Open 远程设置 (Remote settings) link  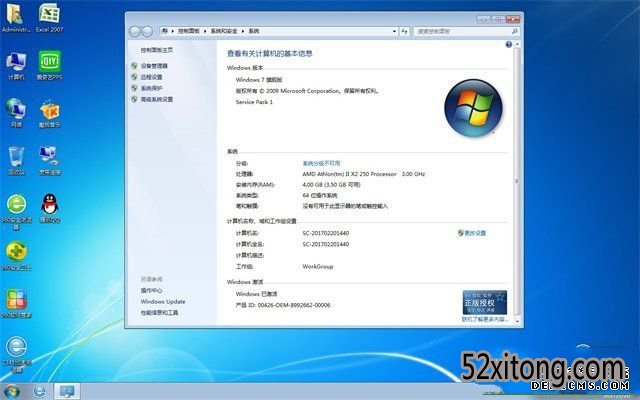[151, 77]
